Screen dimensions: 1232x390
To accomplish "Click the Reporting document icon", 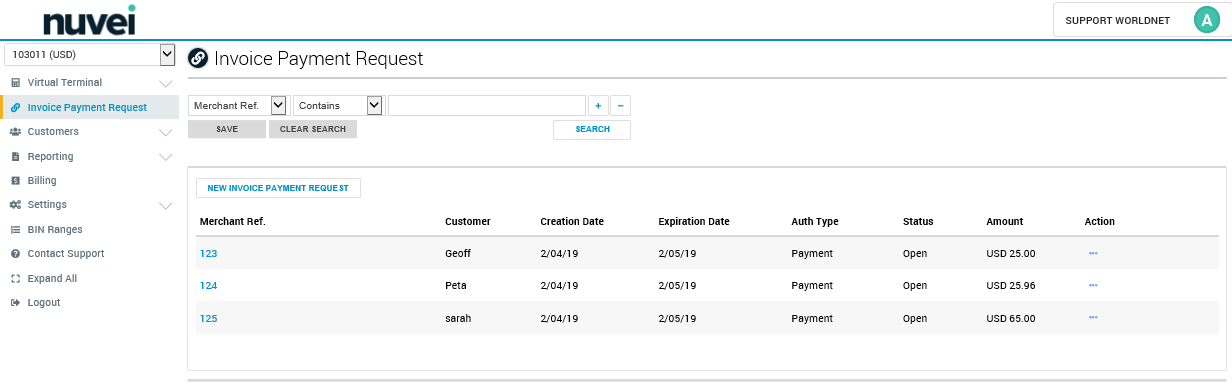I will click(16, 157).
